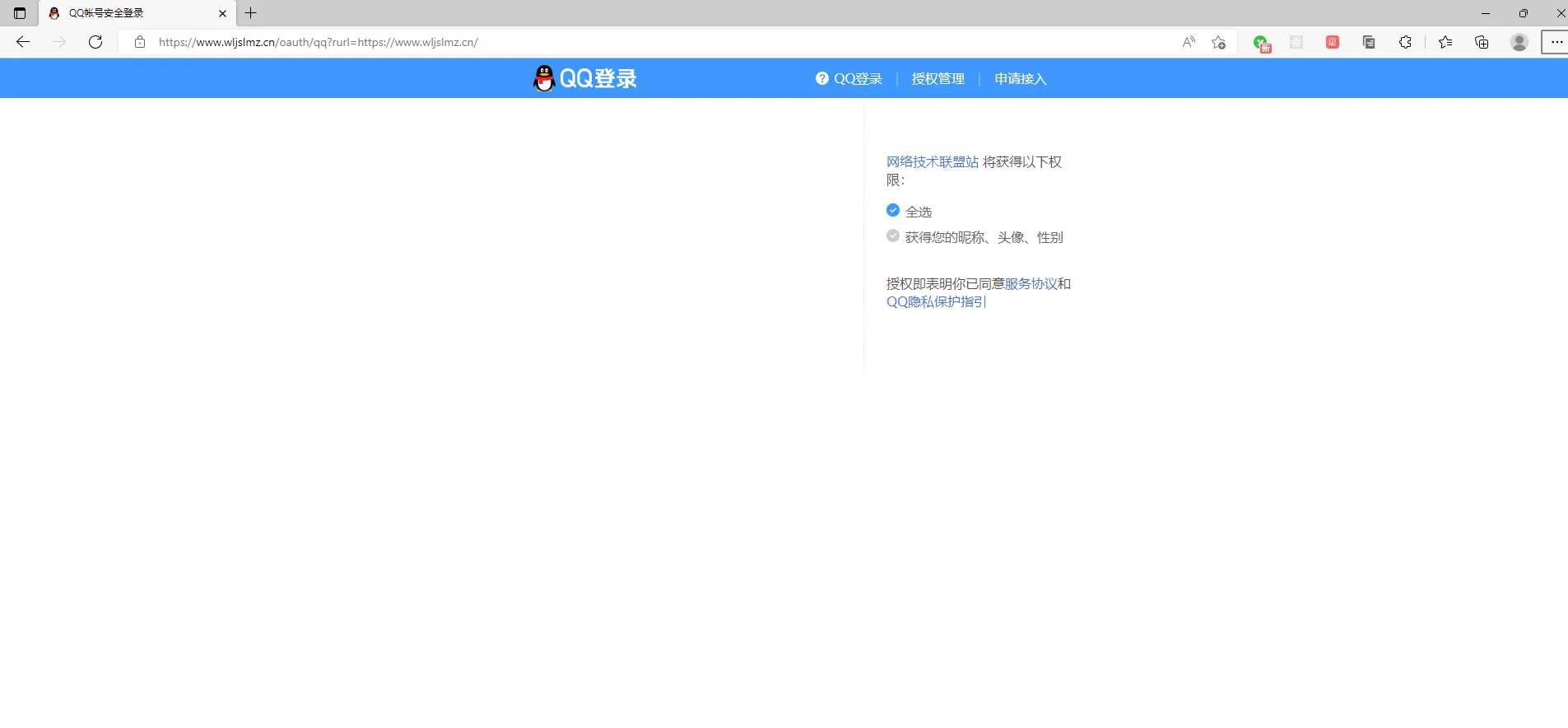The height and width of the screenshot is (728, 1568).
Task: Add this page to favorites
Action: point(1219,42)
